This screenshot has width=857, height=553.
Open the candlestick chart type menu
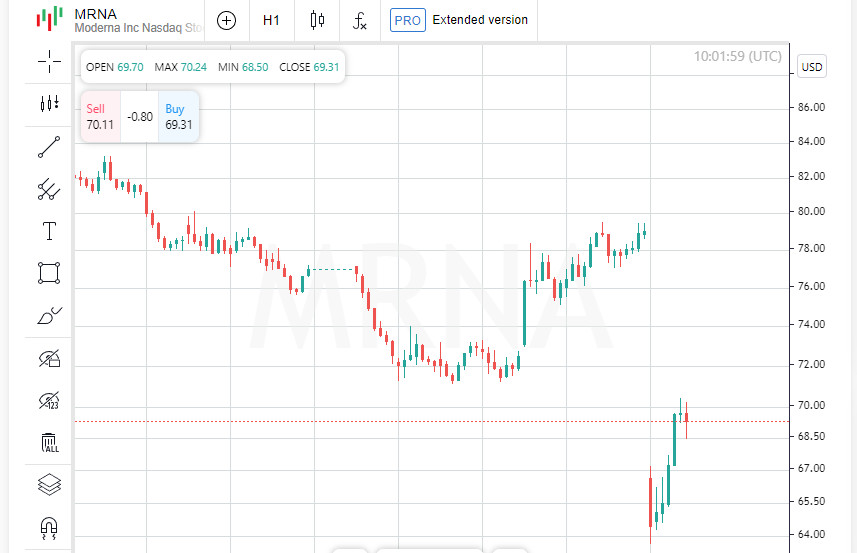coord(317,20)
